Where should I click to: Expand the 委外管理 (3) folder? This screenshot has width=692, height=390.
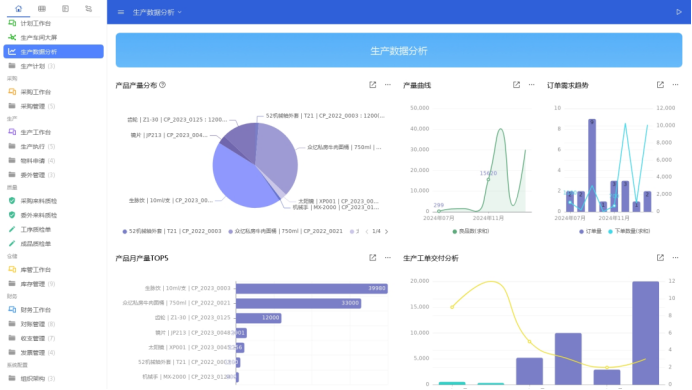[x=53, y=175]
